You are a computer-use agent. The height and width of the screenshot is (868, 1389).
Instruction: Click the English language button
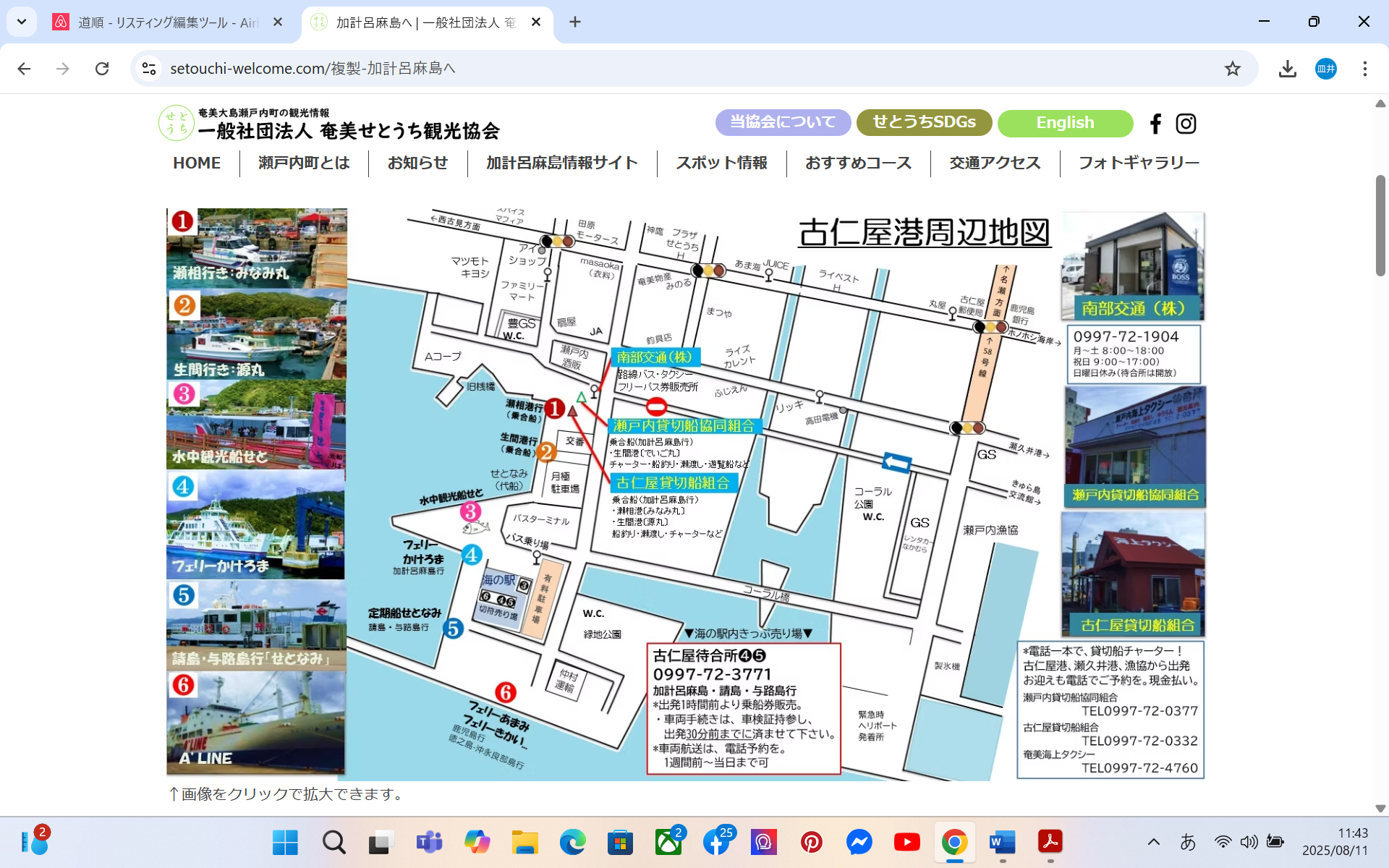pos(1065,123)
